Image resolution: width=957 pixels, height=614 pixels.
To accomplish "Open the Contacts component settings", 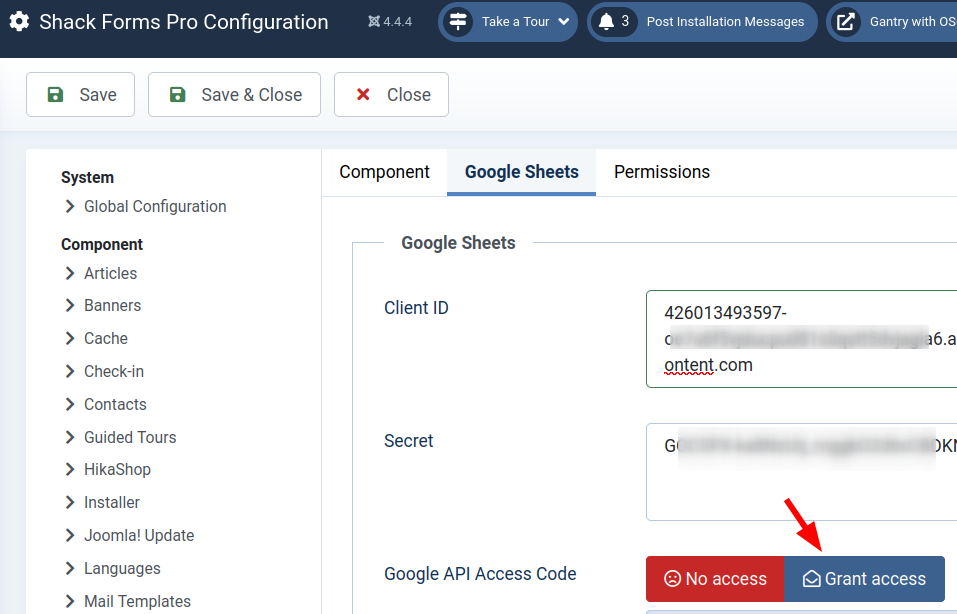I will point(115,404).
